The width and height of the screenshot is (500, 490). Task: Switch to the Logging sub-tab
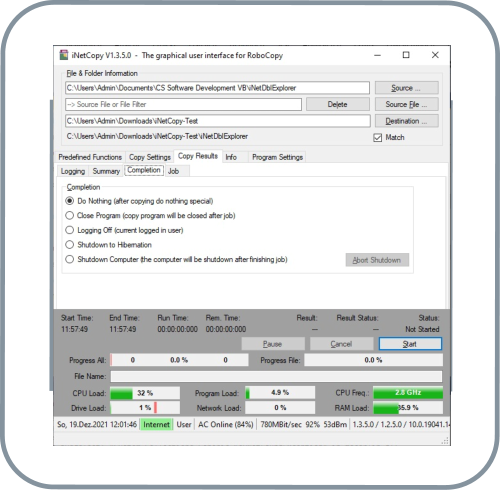coord(73,171)
